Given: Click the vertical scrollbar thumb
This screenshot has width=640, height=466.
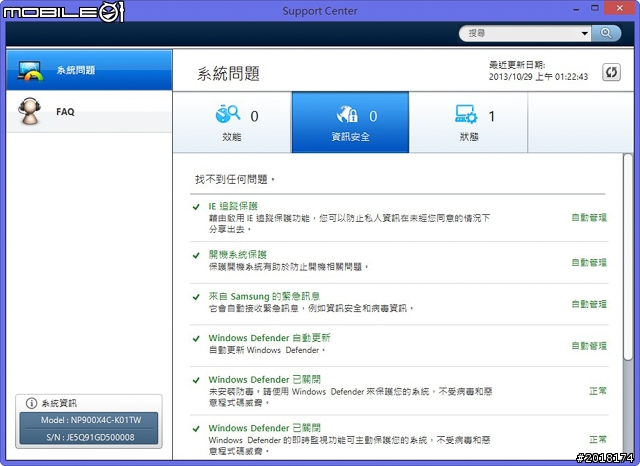Looking at the screenshot, I should point(628,257).
